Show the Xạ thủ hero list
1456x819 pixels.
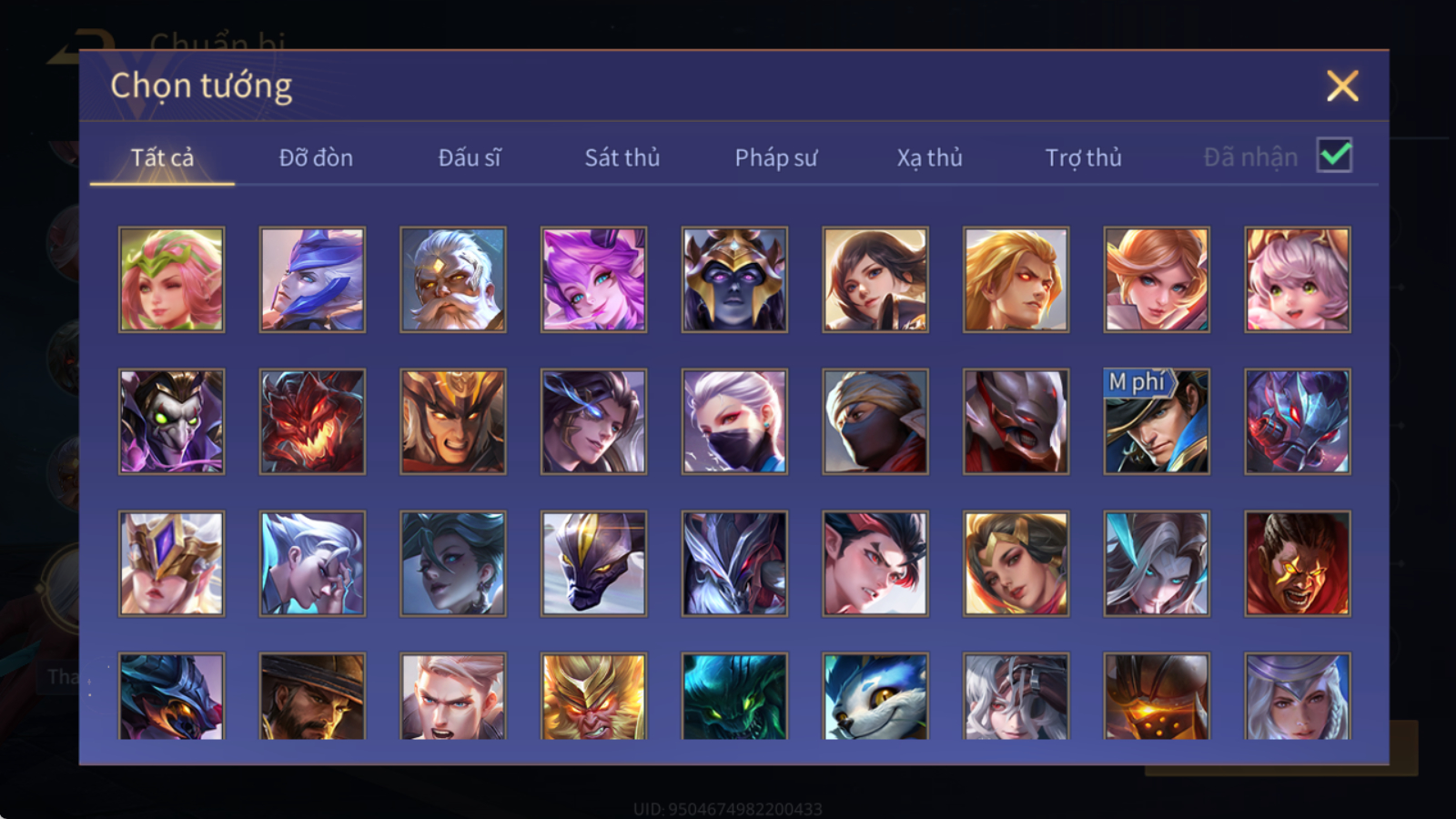click(929, 157)
